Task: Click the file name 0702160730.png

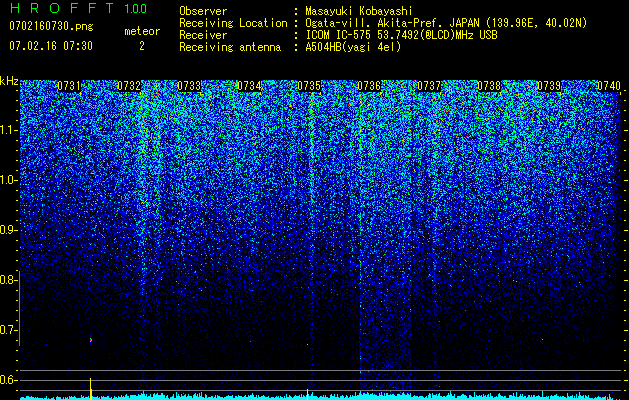Action: coord(51,27)
